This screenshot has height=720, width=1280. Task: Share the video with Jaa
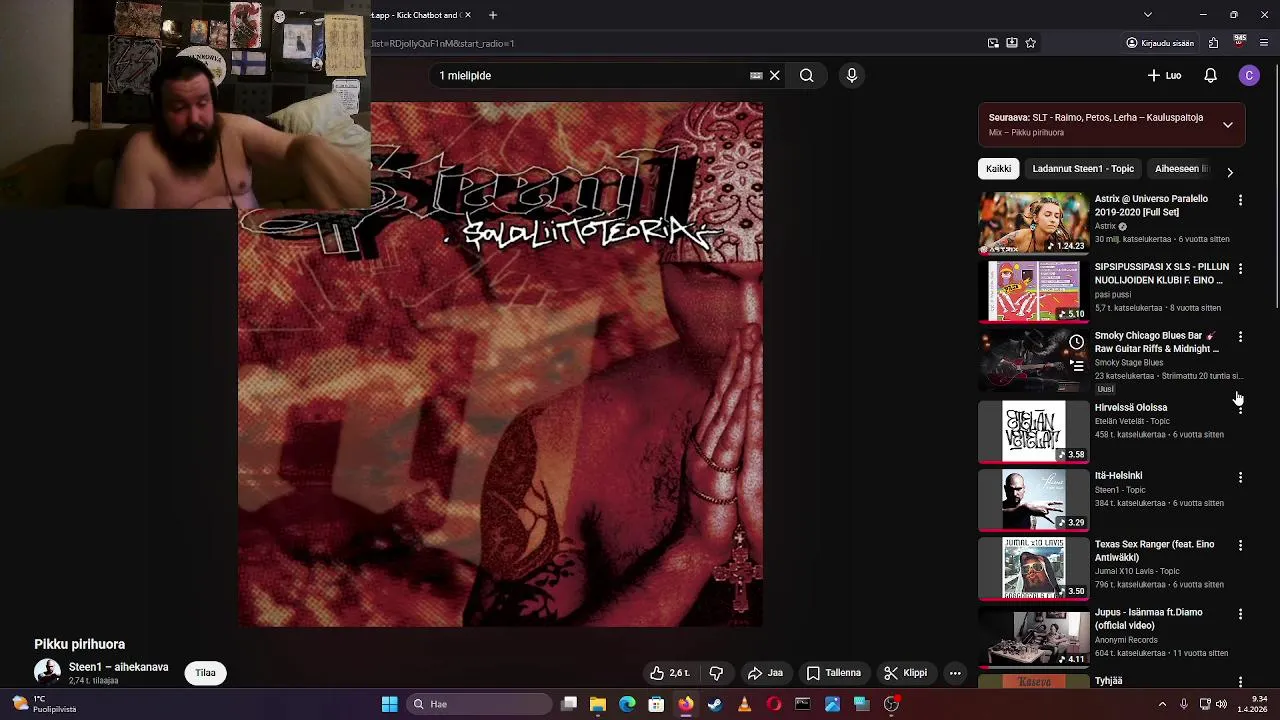[x=765, y=673]
